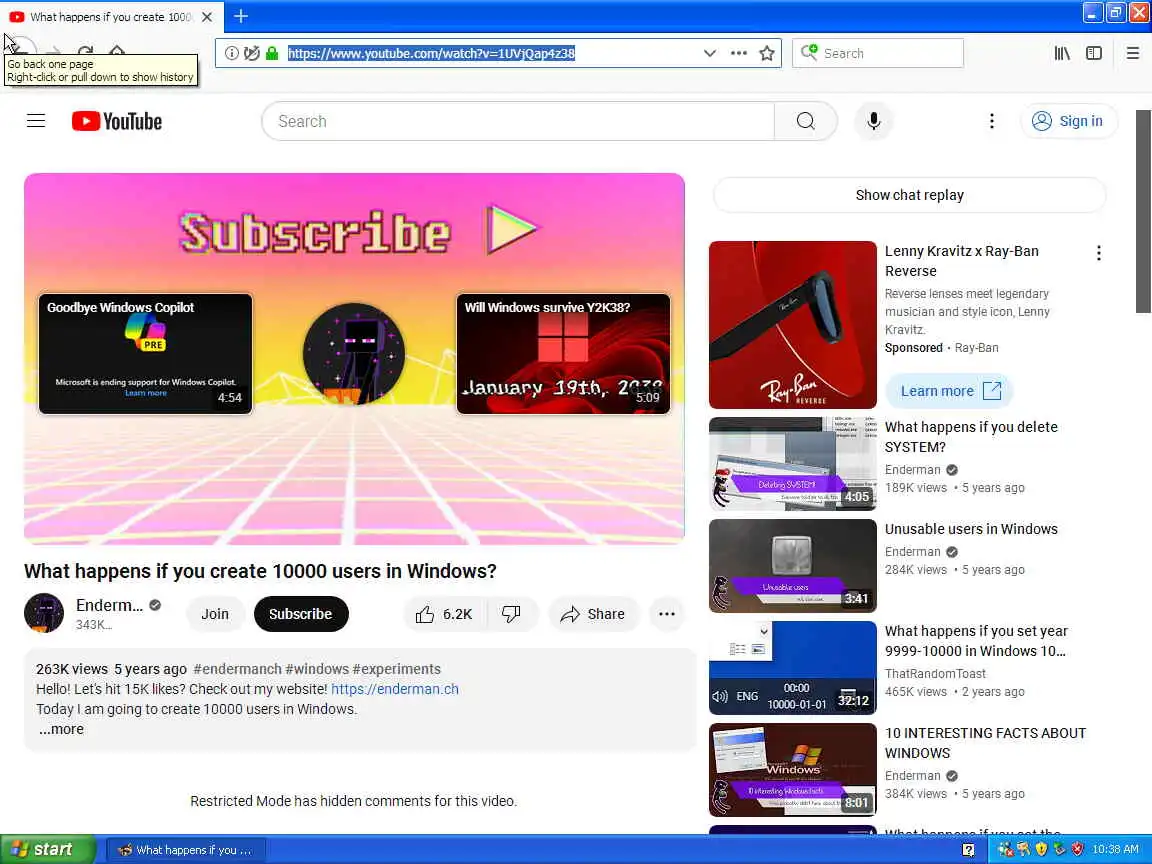Image resolution: width=1152 pixels, height=864 pixels.
Task: Open options menu for Ray-Ban ad
Action: point(1098,253)
